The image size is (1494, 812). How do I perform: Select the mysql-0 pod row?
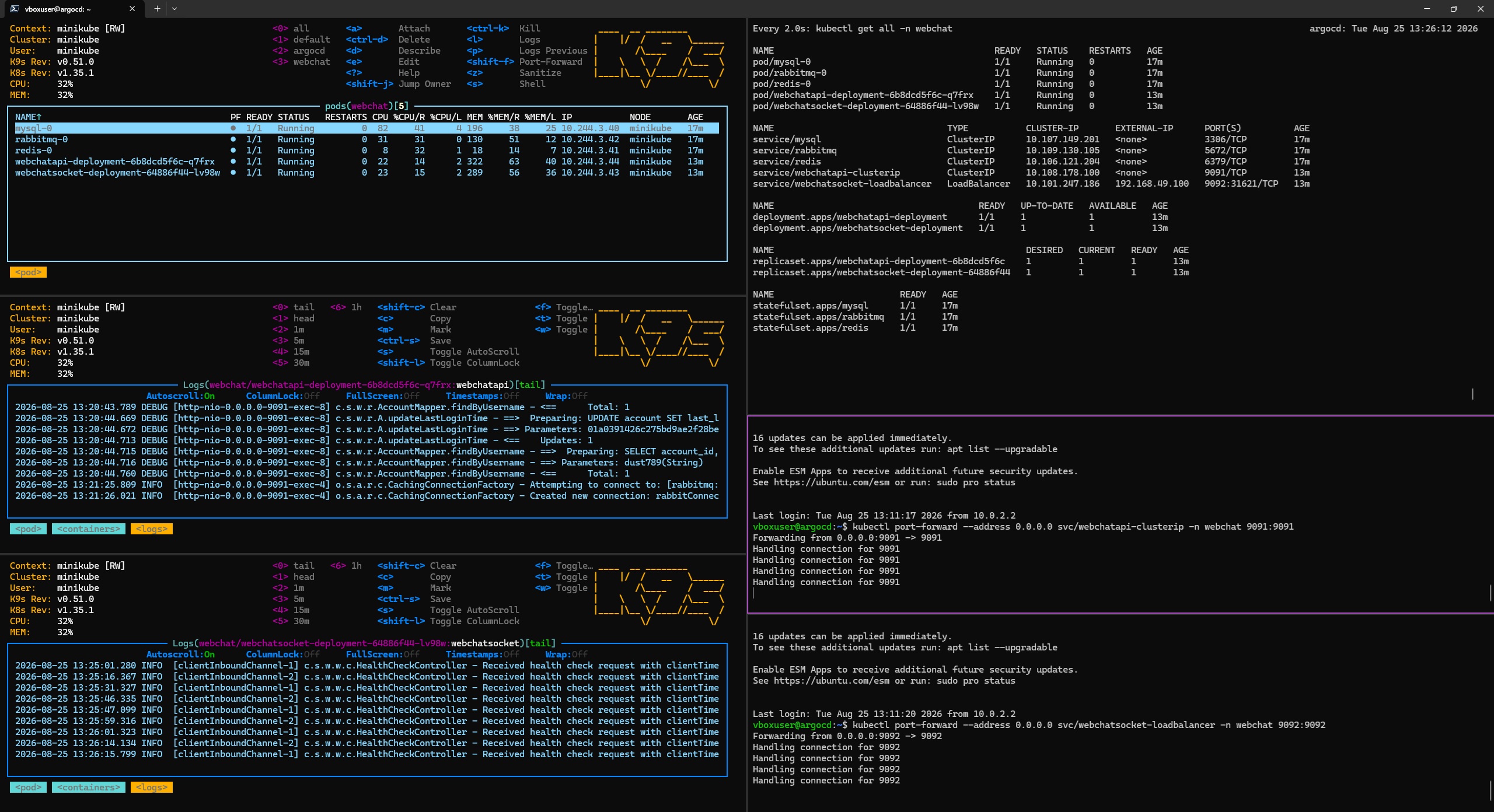pyautogui.click(x=366, y=128)
